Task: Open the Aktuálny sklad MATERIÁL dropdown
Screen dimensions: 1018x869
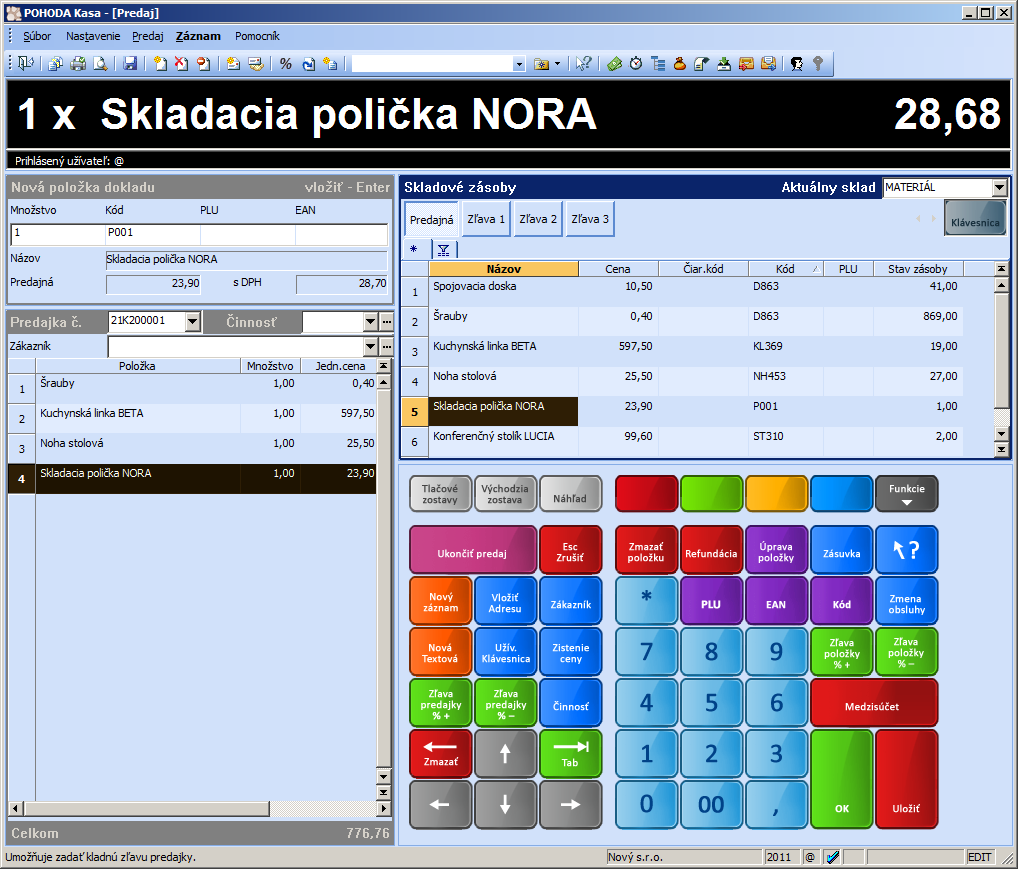Action: [x=999, y=188]
